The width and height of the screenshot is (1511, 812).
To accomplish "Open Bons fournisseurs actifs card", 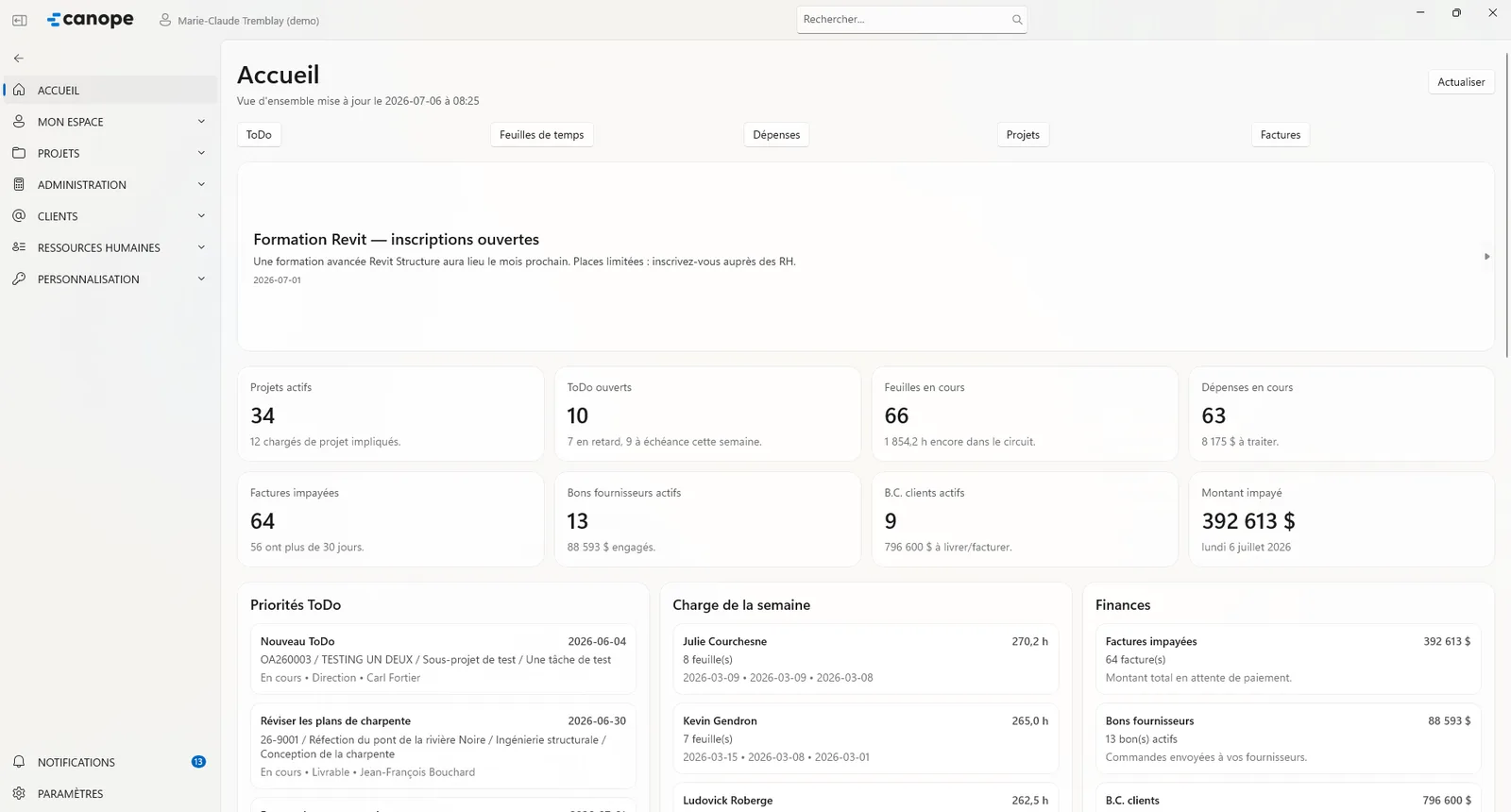I will (x=707, y=519).
